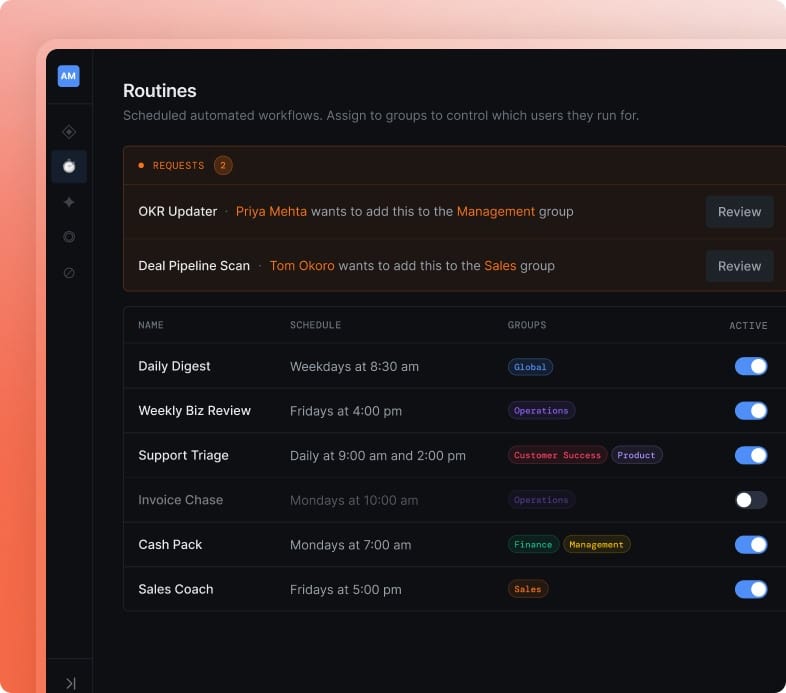Open the Support Triage routine
The width and height of the screenshot is (786, 693).
pos(183,455)
